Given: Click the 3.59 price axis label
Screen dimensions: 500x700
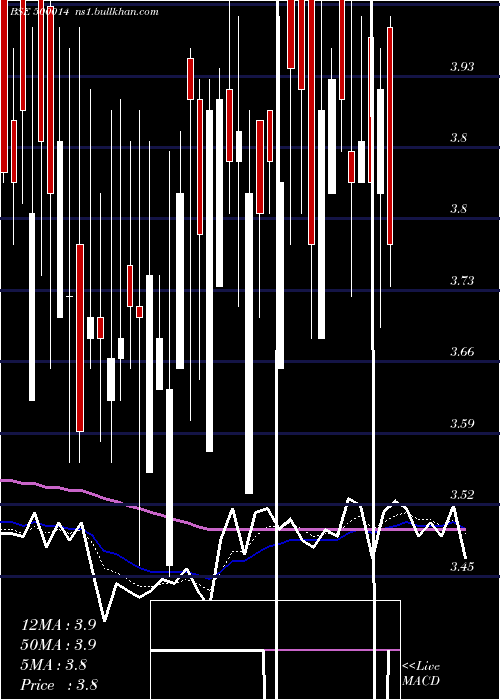Looking at the screenshot, I should coord(462,424).
